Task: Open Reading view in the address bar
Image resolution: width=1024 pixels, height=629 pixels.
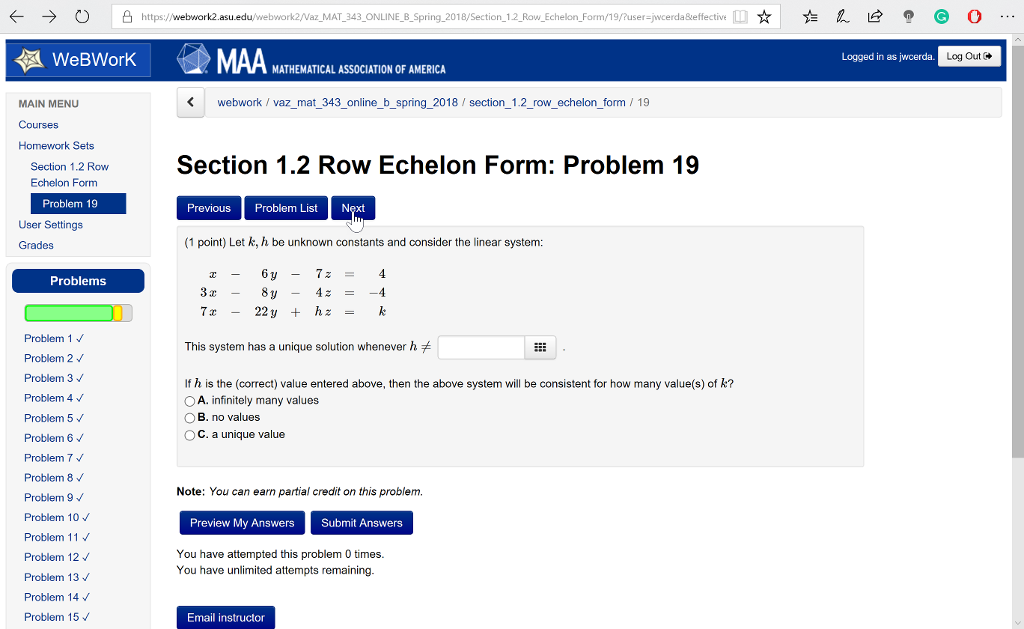Action: [x=739, y=15]
